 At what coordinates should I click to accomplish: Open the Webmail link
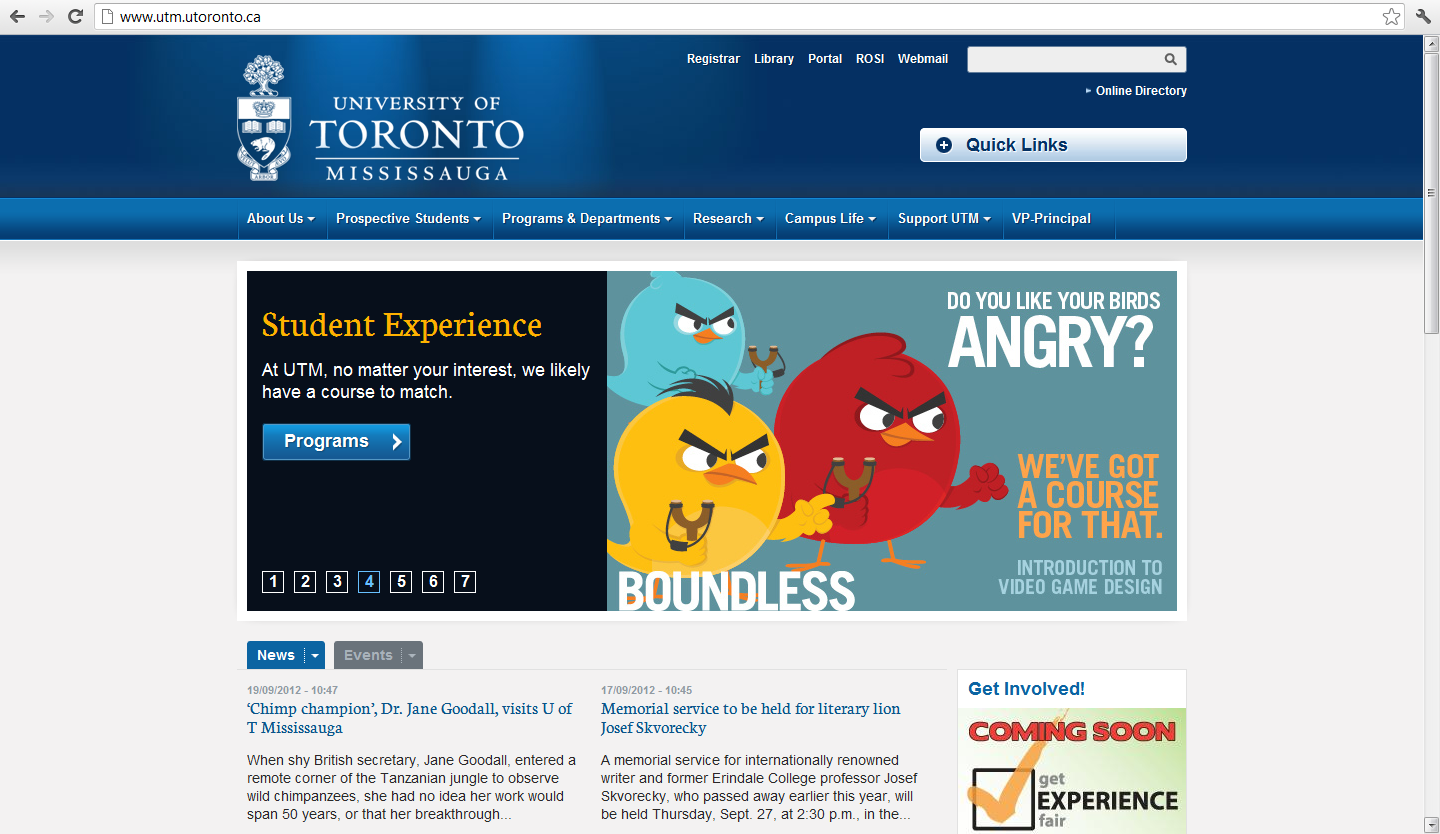pyautogui.click(x=923, y=59)
